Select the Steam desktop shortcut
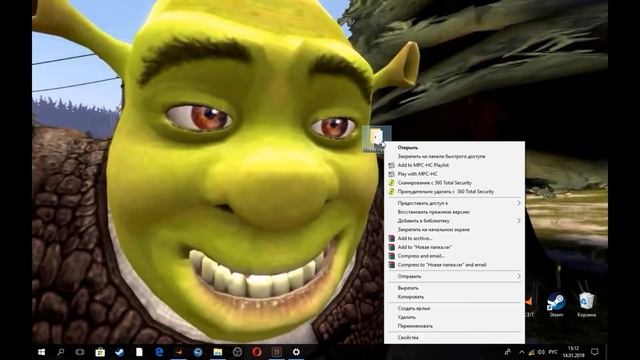640x360 pixels. click(556, 305)
